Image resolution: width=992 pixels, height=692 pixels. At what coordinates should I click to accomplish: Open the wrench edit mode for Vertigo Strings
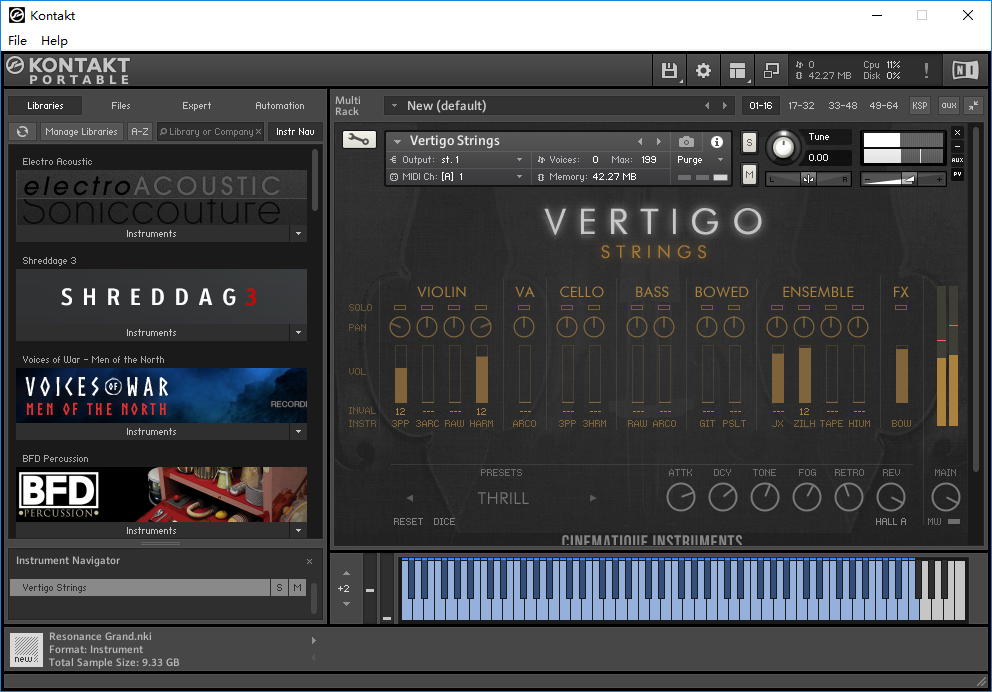point(359,140)
